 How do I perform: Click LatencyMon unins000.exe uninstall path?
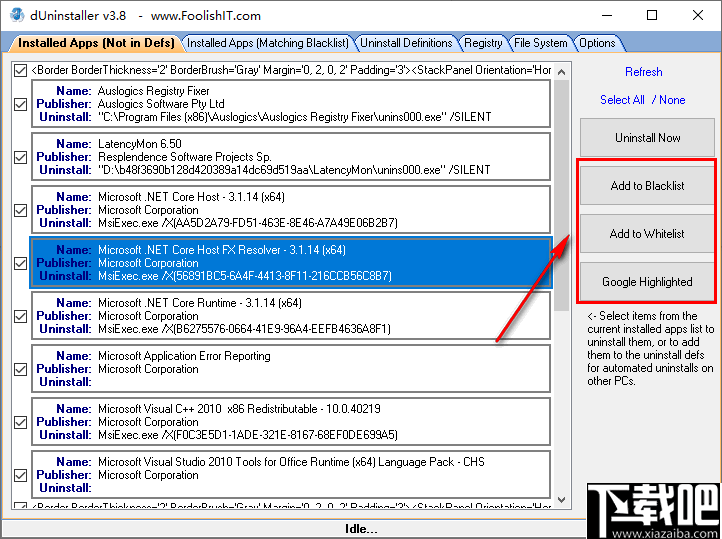point(294,170)
